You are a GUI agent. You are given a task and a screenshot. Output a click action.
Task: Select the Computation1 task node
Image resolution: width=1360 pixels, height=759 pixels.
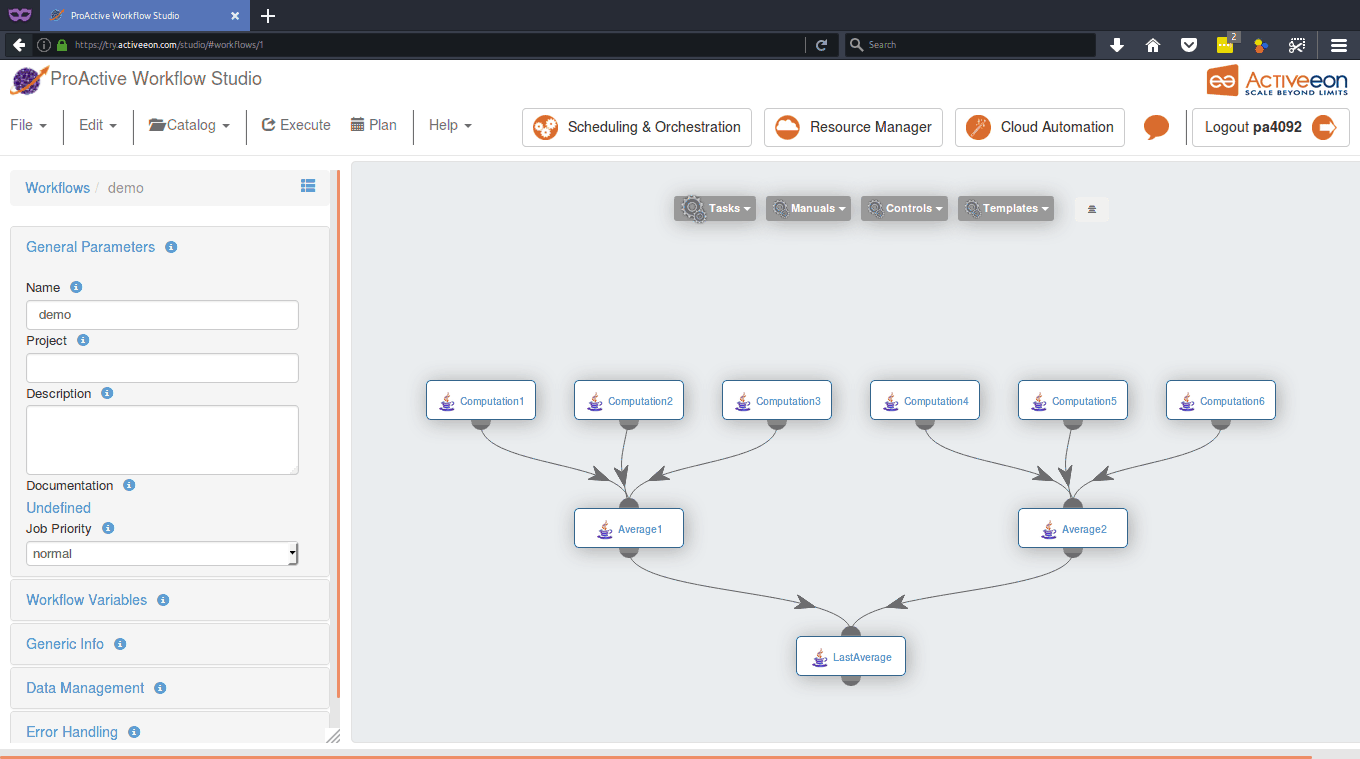click(x=481, y=400)
